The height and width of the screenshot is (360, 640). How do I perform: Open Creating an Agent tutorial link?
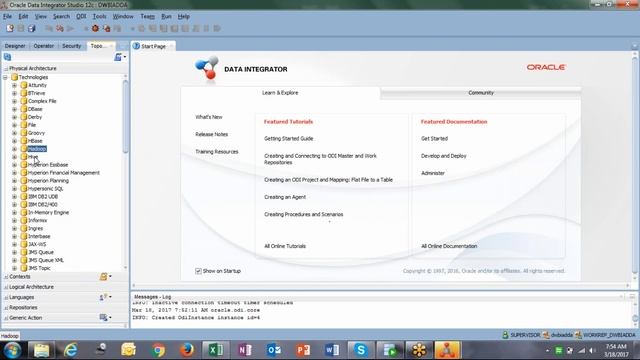285,197
